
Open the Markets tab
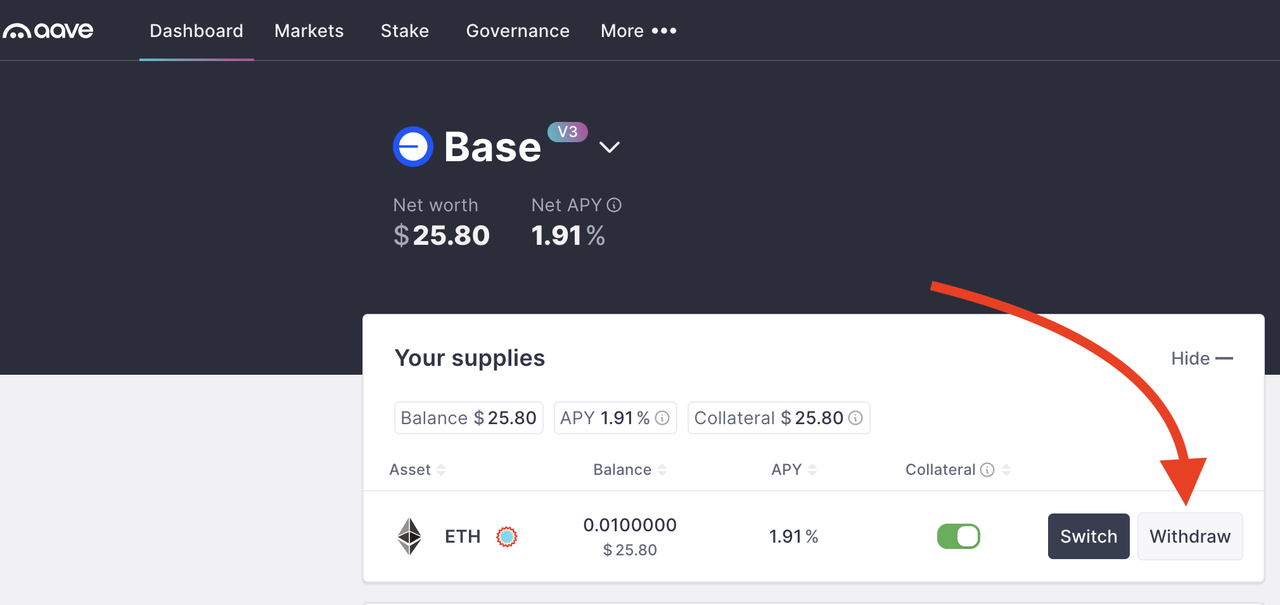point(309,31)
